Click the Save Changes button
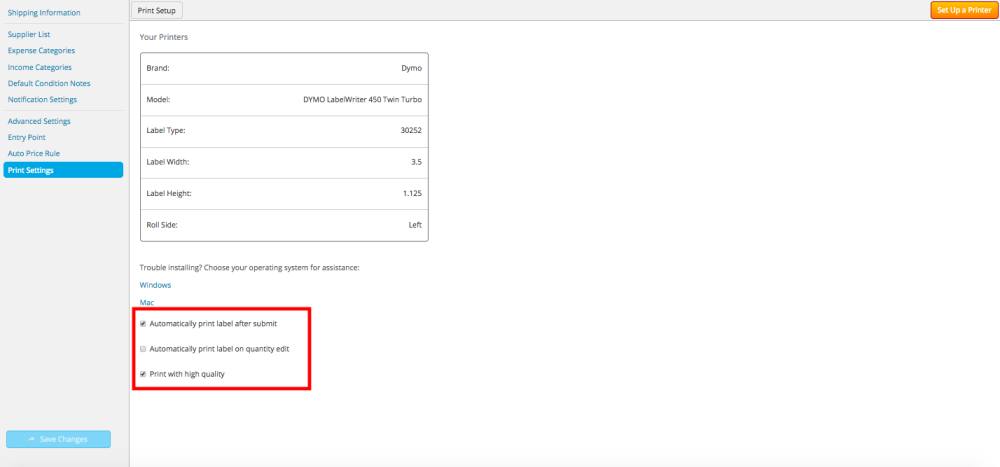Image resolution: width=1000 pixels, height=467 pixels. [58, 440]
